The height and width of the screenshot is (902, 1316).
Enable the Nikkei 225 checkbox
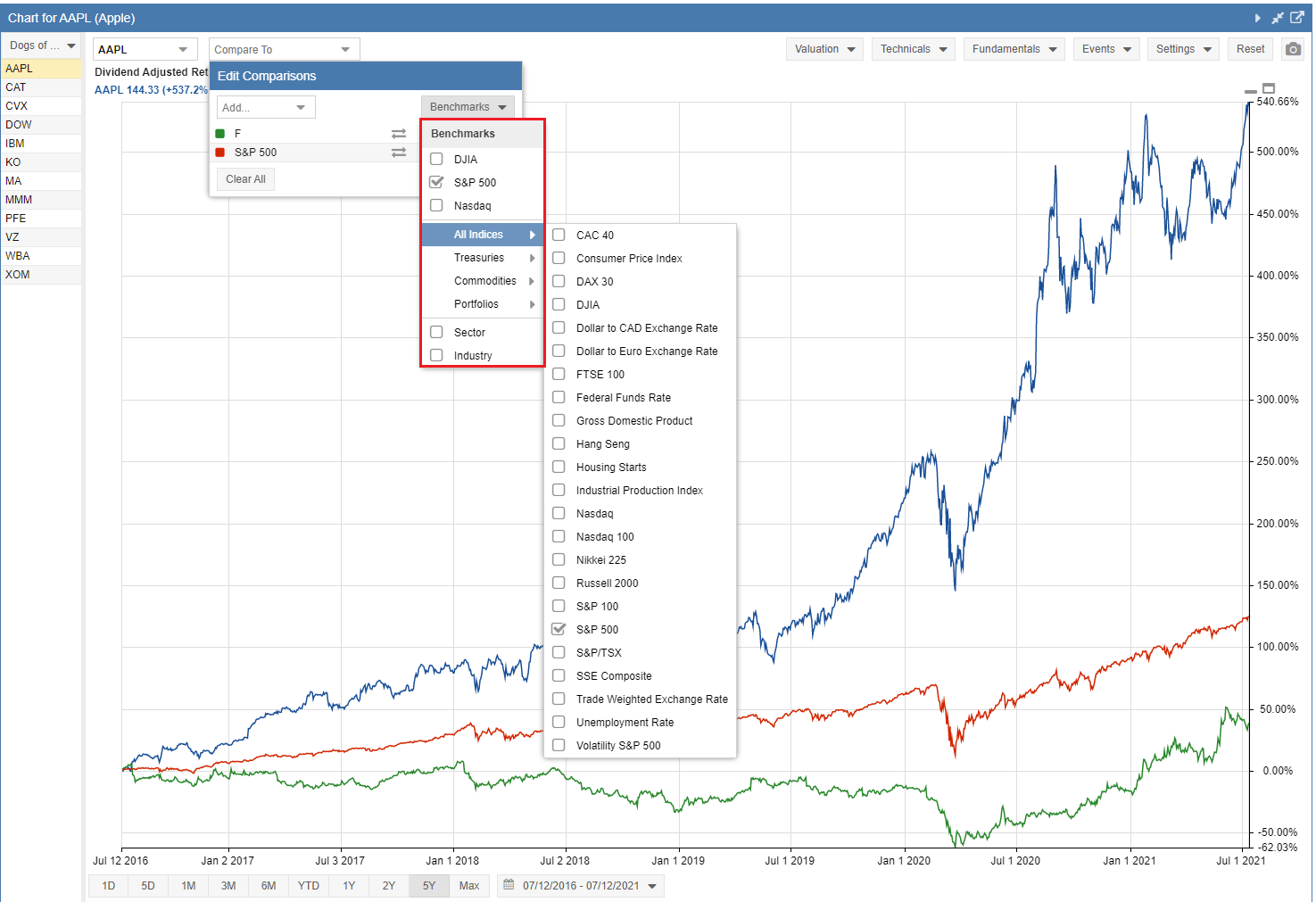(x=559, y=559)
